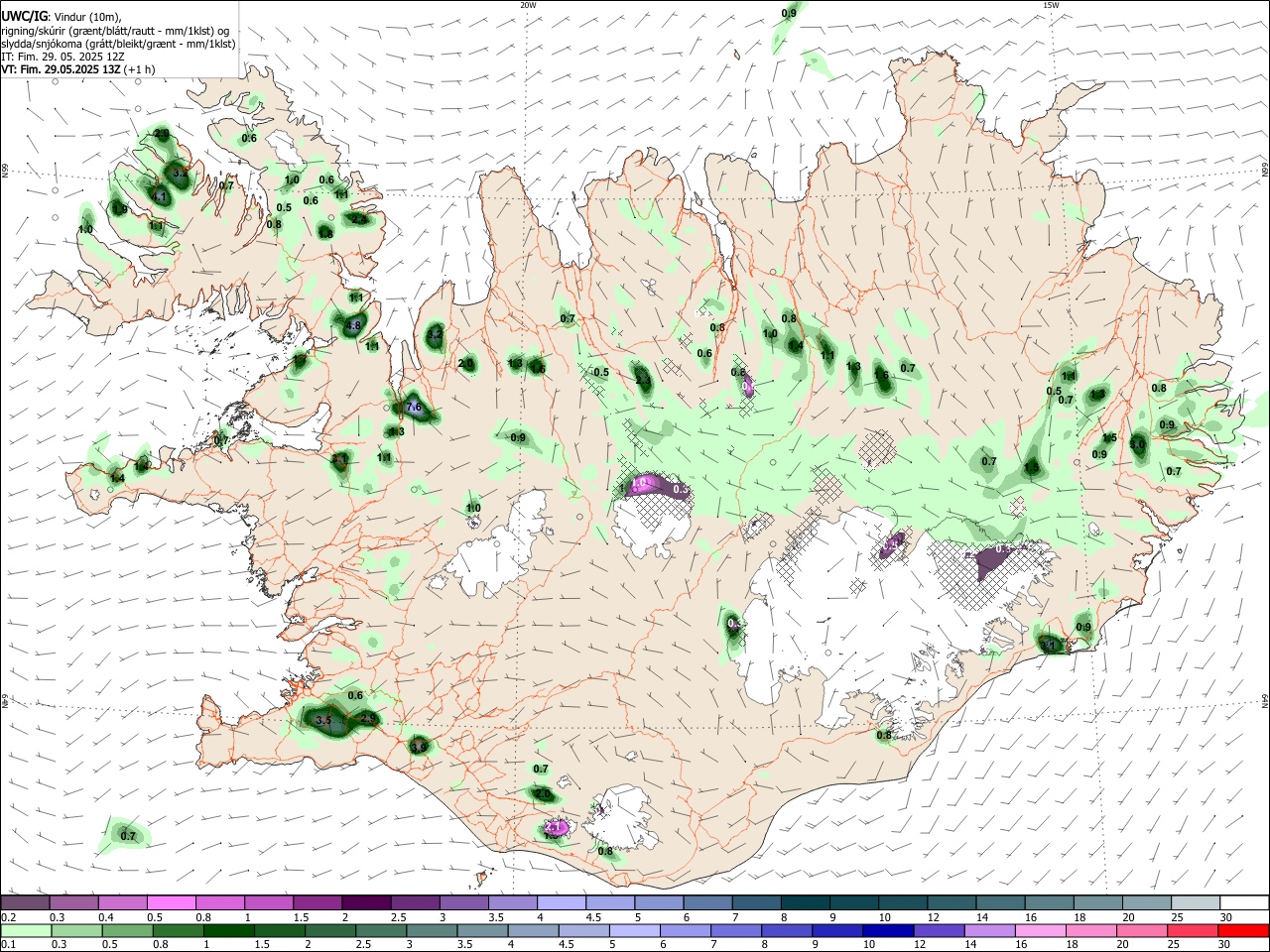The width and height of the screenshot is (1270, 952).
Task: Click the darkest purple swatch starting at 2
Action: (365, 902)
